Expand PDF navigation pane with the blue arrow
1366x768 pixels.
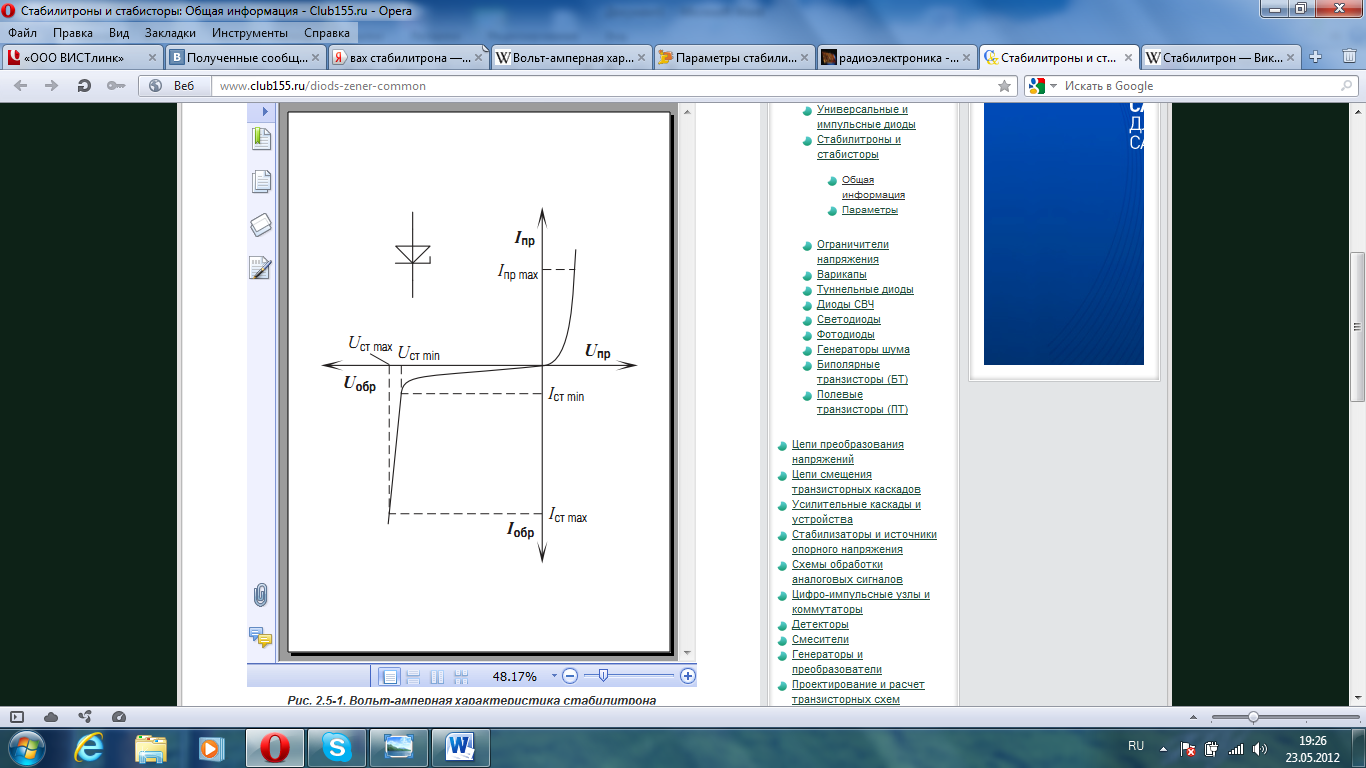(265, 113)
